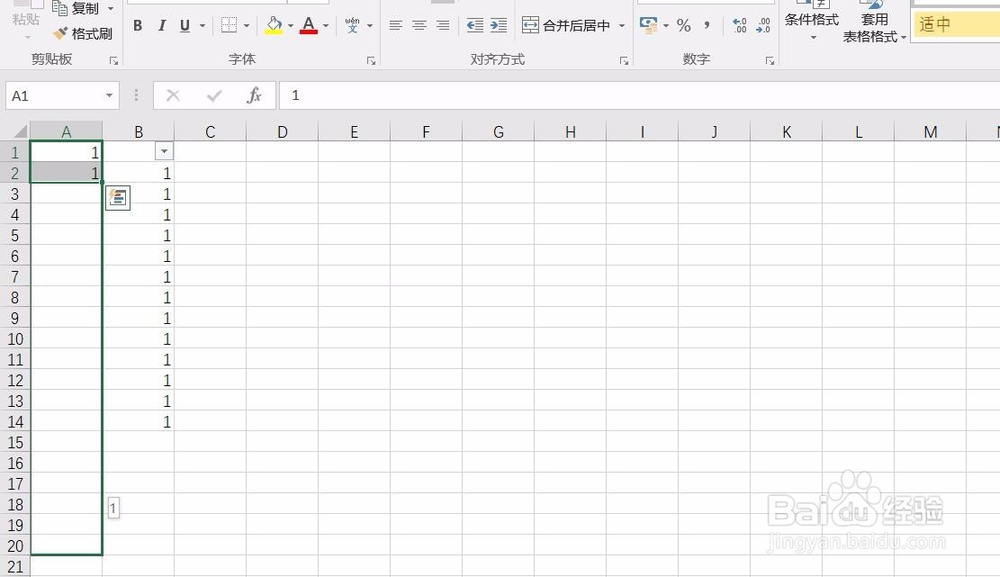Select row 21 header
This screenshot has height=577, width=1000.
[15, 567]
